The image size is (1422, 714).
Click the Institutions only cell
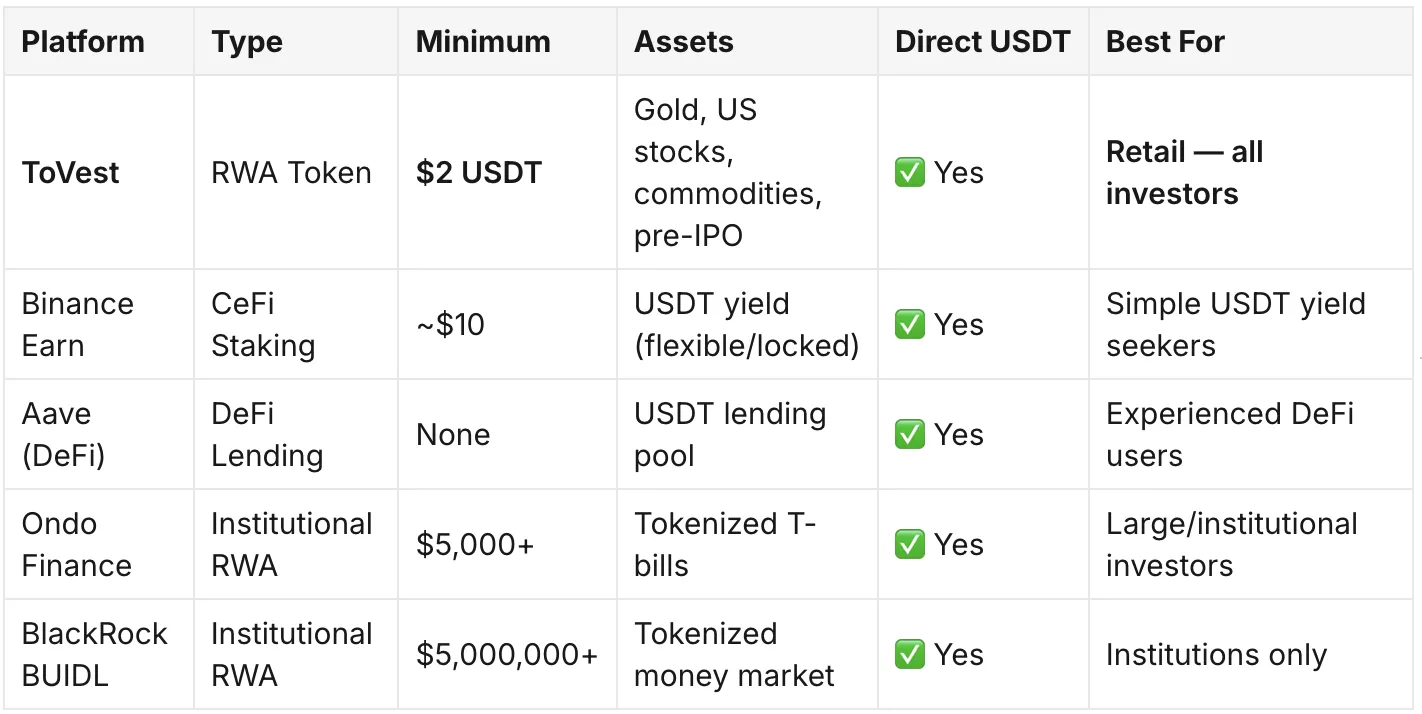pos(1216,655)
